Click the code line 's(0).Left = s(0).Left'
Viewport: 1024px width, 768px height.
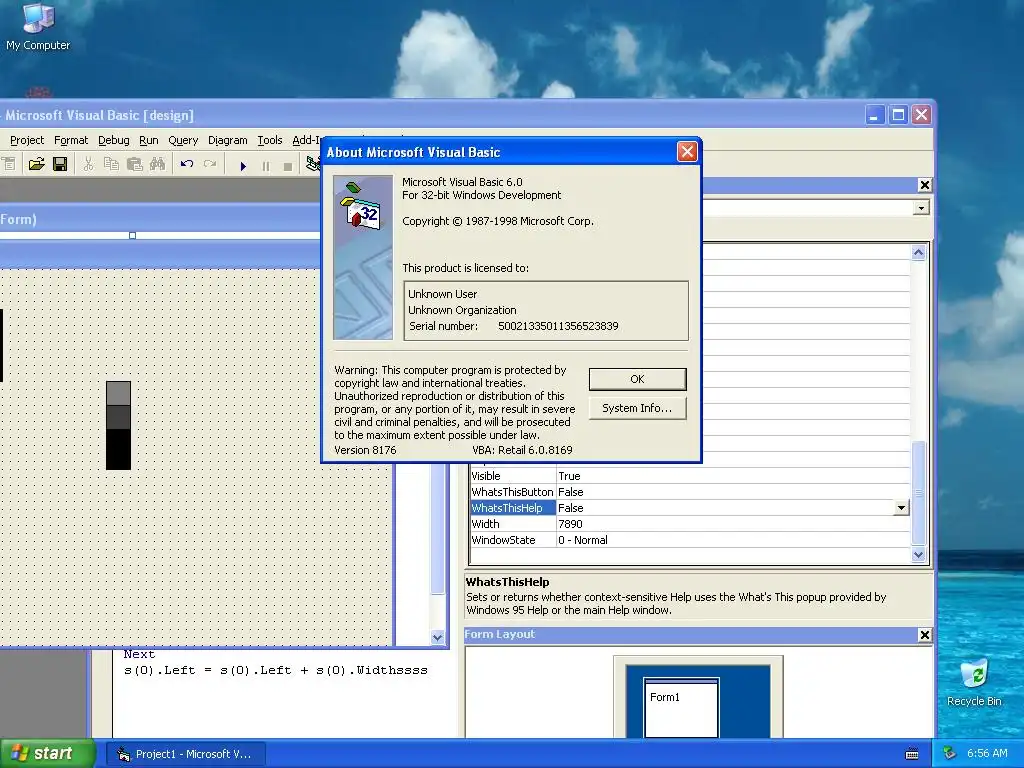coord(275,671)
